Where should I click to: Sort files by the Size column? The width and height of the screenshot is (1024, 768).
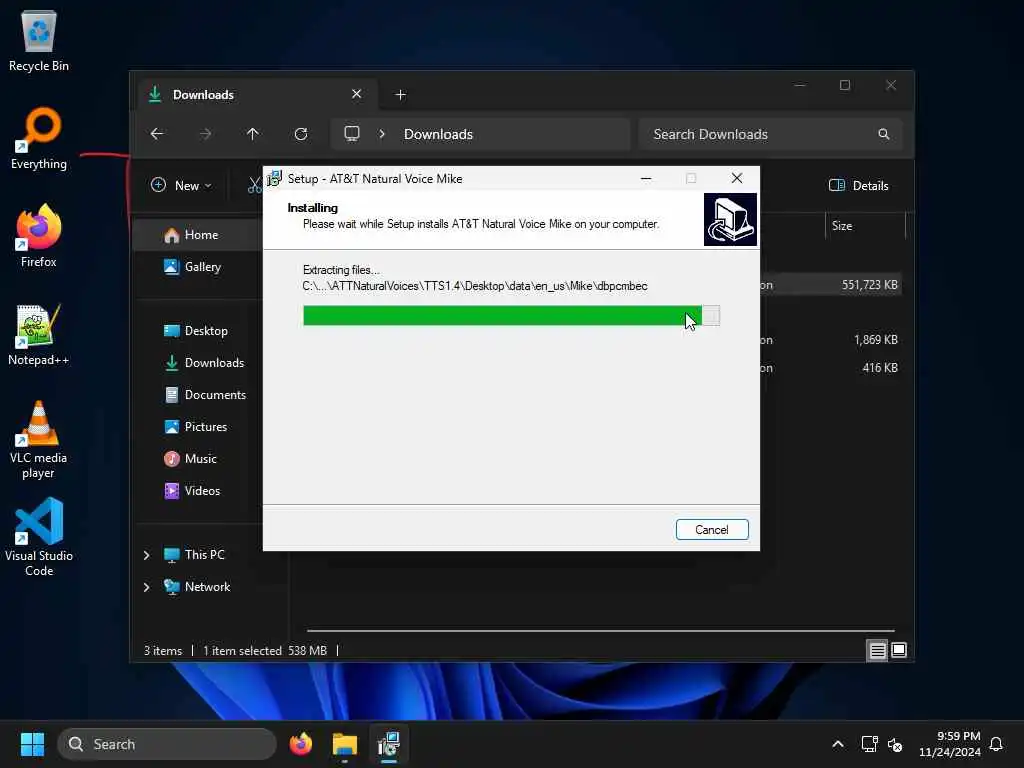tap(865, 226)
